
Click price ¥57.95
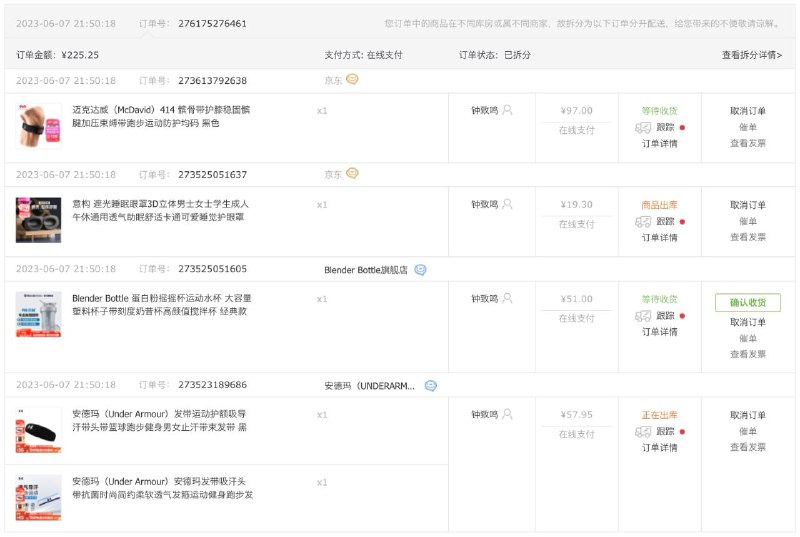point(577,415)
